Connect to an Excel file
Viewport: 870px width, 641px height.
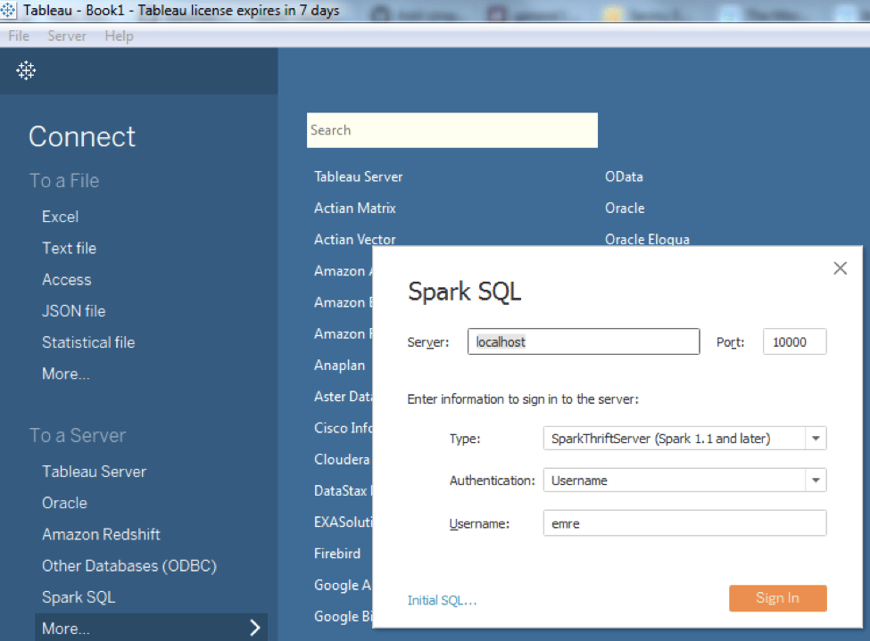click(x=60, y=217)
